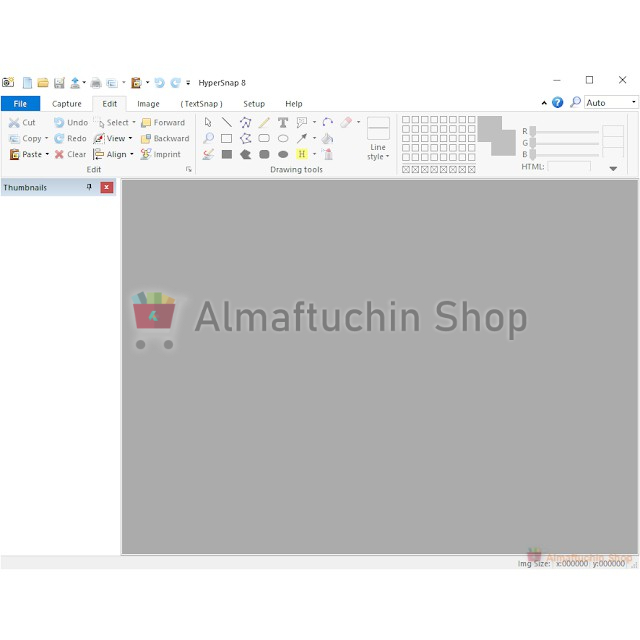
Task: Select the arrow pointer selection tool
Action: coord(208,122)
